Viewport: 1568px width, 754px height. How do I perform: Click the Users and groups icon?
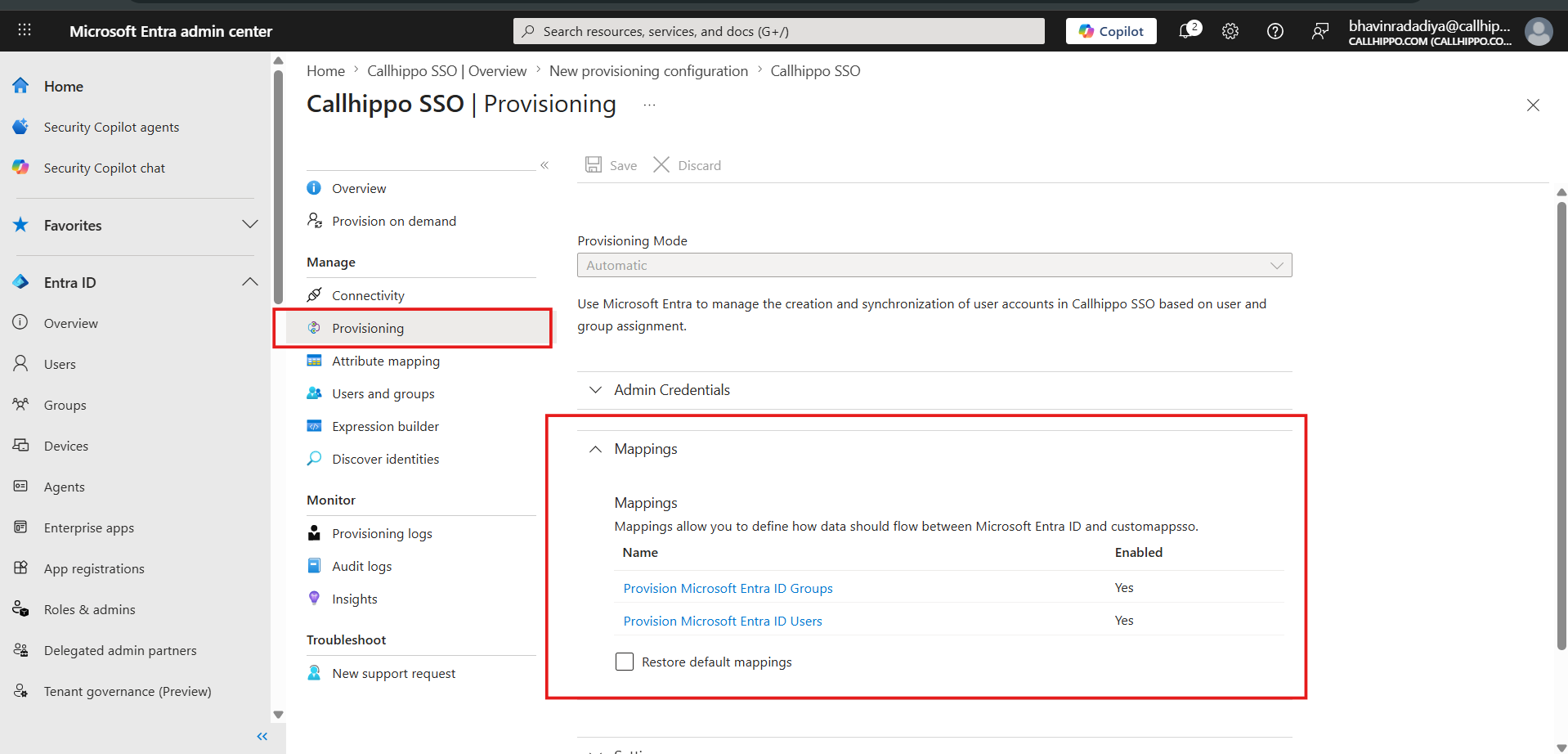[x=314, y=393]
